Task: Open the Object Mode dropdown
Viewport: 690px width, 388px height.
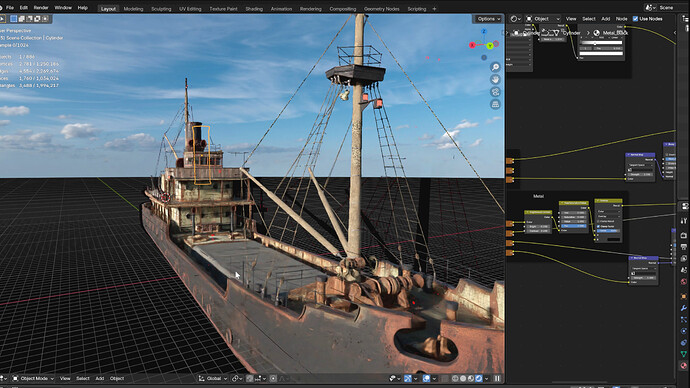Action: (33, 378)
